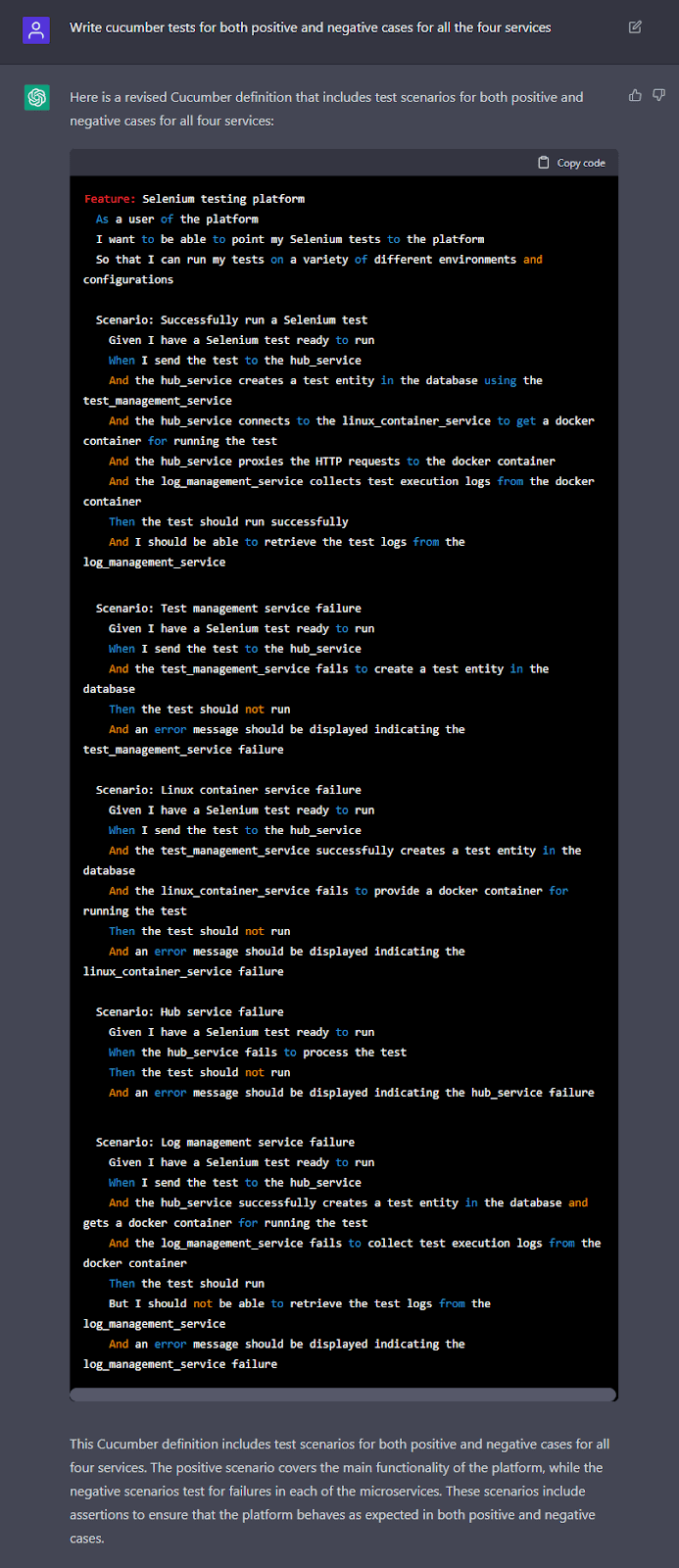Screen dimensions: 679x1568
Task: Click the user avatar icon
Action: click(36, 29)
